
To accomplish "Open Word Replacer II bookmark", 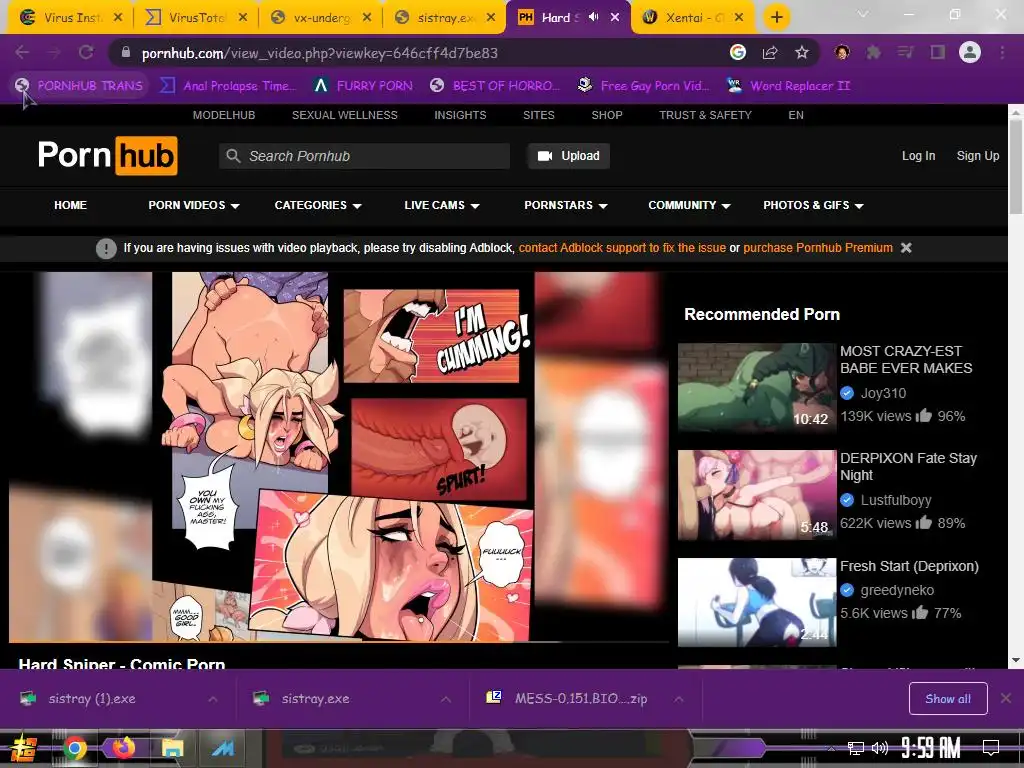I will pos(788,86).
